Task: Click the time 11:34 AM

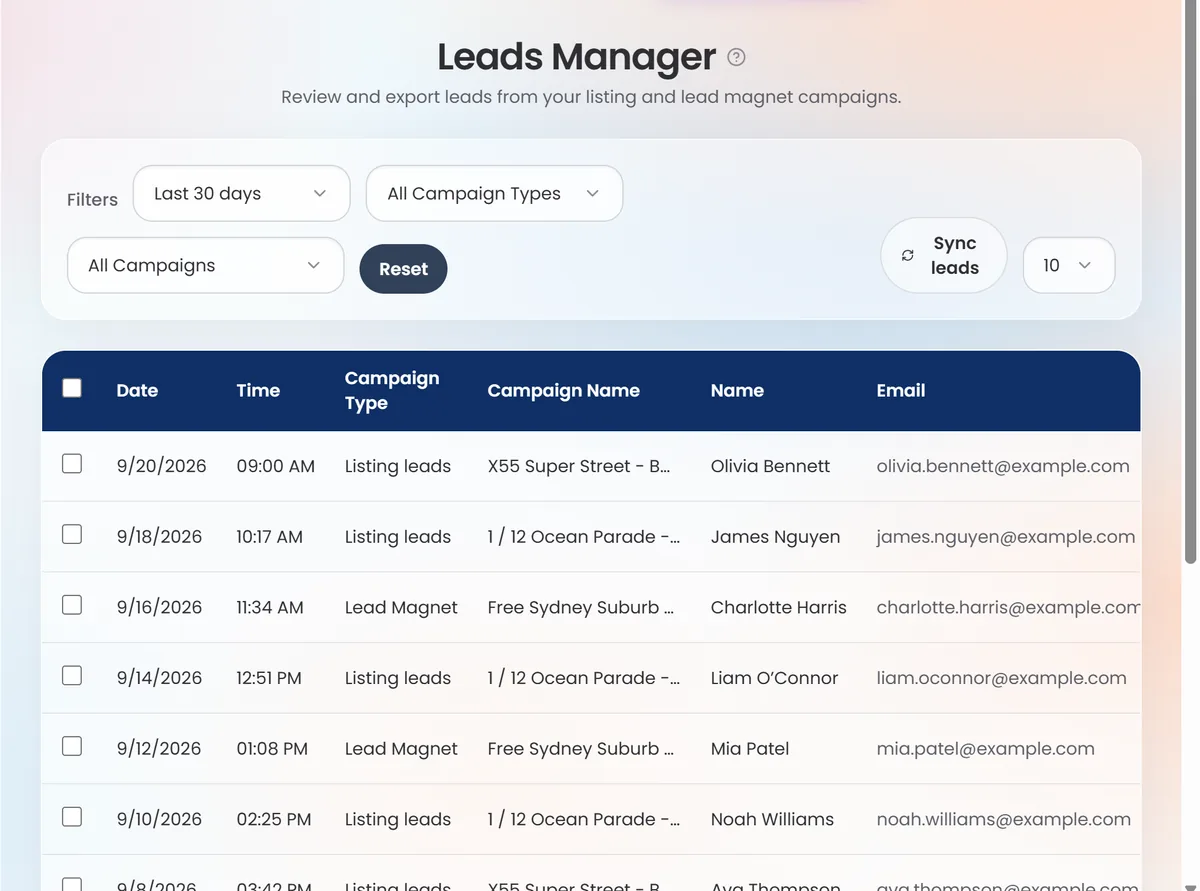Action: [x=270, y=607]
